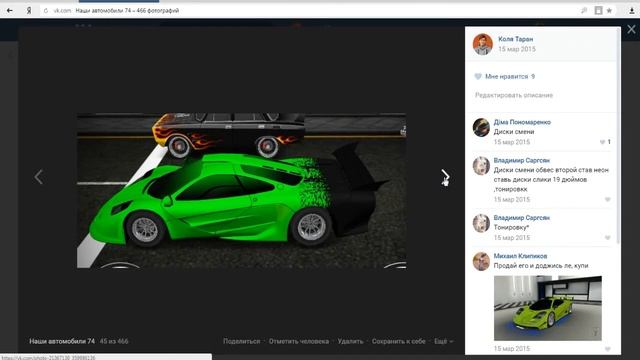640x360 pixels.
Task: Close the photo viewer with the X
Action: [x=631, y=29]
